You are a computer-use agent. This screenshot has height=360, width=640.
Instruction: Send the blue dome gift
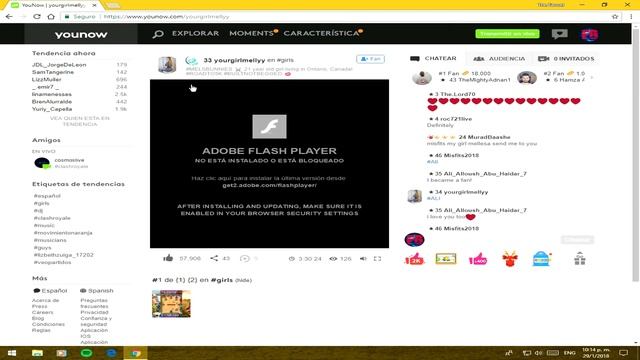click(x=542, y=259)
